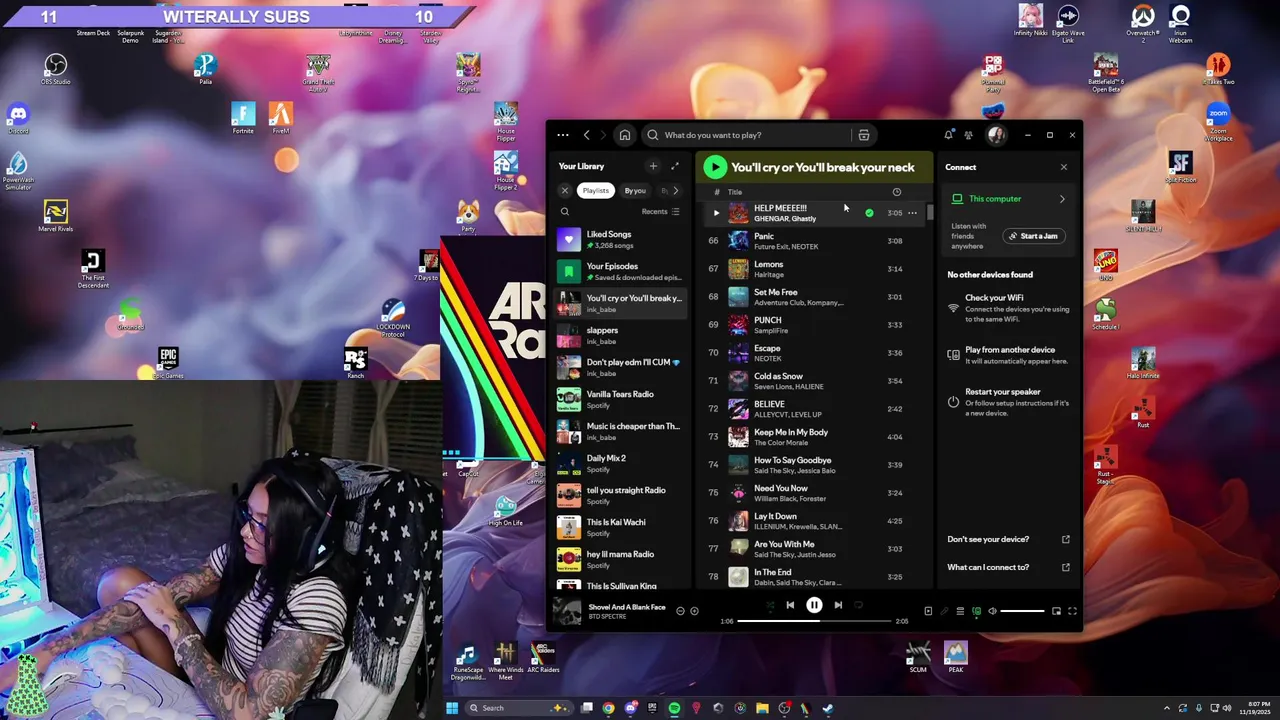
Task: Play the HELP MEEEE!!! track
Action: pyautogui.click(x=716, y=213)
